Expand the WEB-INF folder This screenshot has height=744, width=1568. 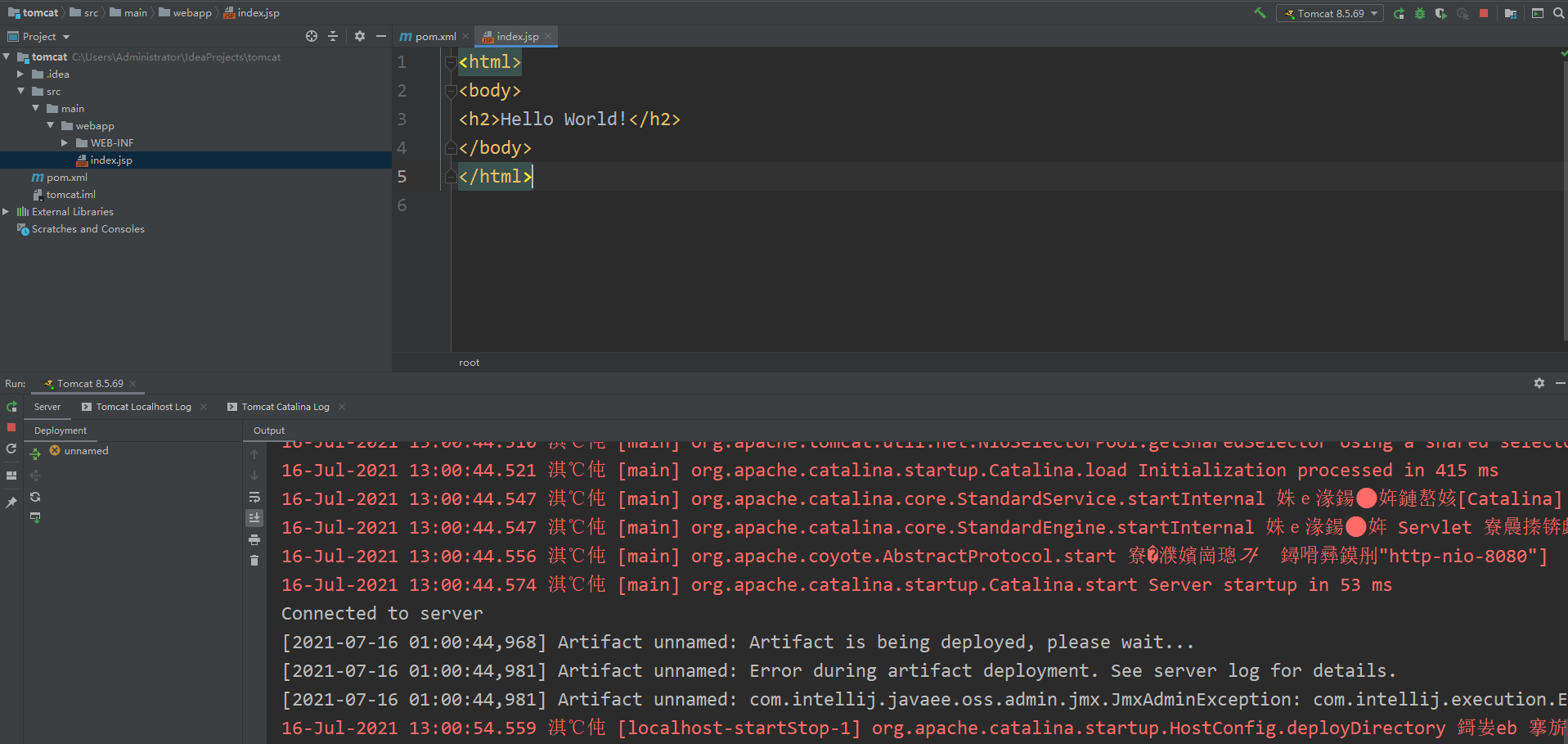pyautogui.click(x=65, y=142)
